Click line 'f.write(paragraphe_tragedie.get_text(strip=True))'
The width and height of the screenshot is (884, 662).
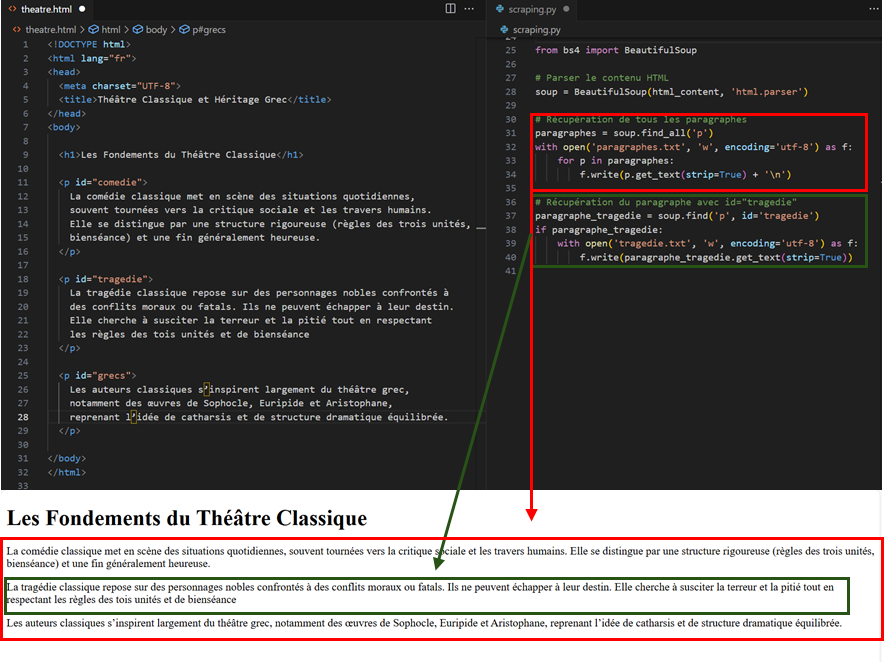(x=716, y=258)
